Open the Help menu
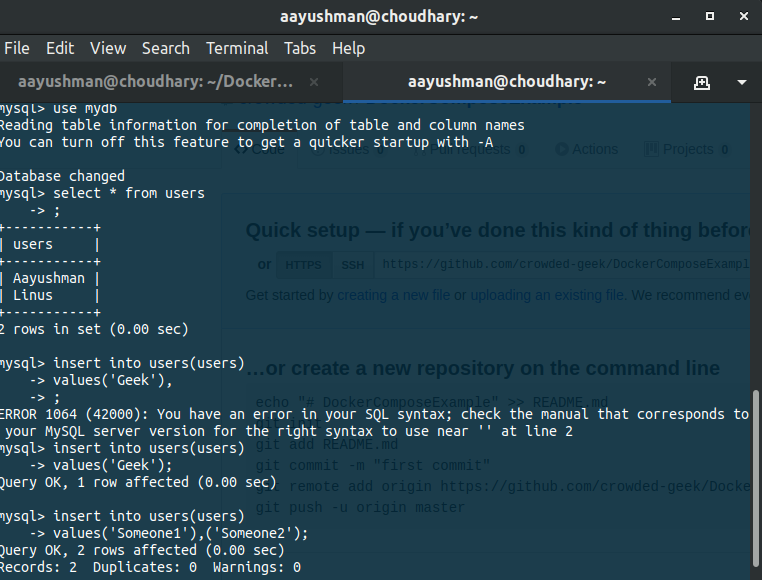 pyautogui.click(x=348, y=49)
